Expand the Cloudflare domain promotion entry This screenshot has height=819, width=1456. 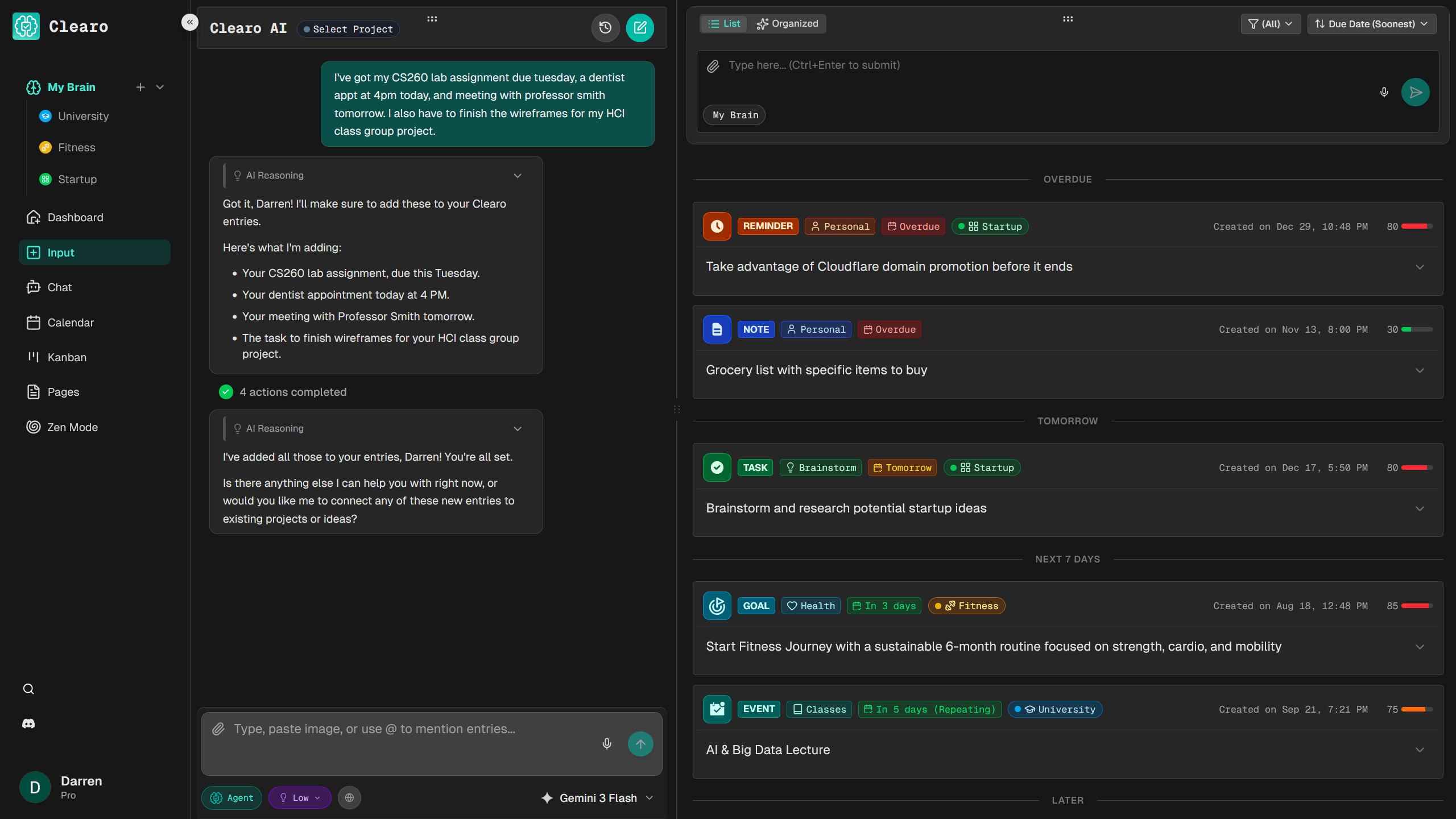(x=1420, y=267)
